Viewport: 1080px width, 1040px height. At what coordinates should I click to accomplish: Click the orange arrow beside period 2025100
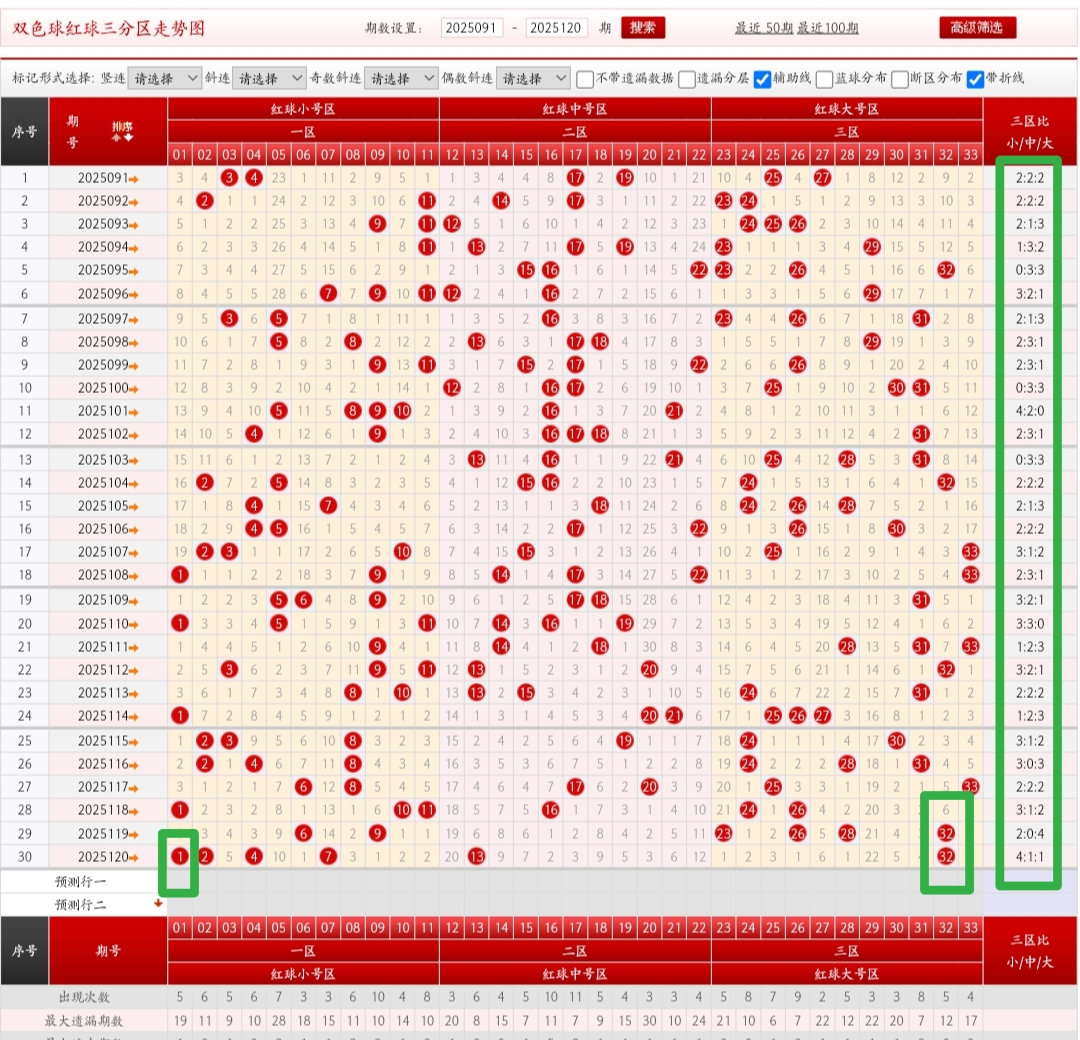(134, 389)
